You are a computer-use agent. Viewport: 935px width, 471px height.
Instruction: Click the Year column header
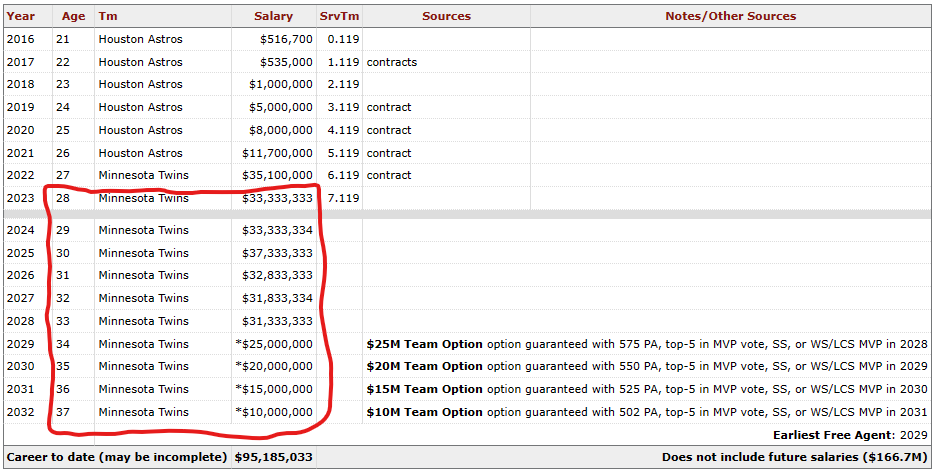21,16
